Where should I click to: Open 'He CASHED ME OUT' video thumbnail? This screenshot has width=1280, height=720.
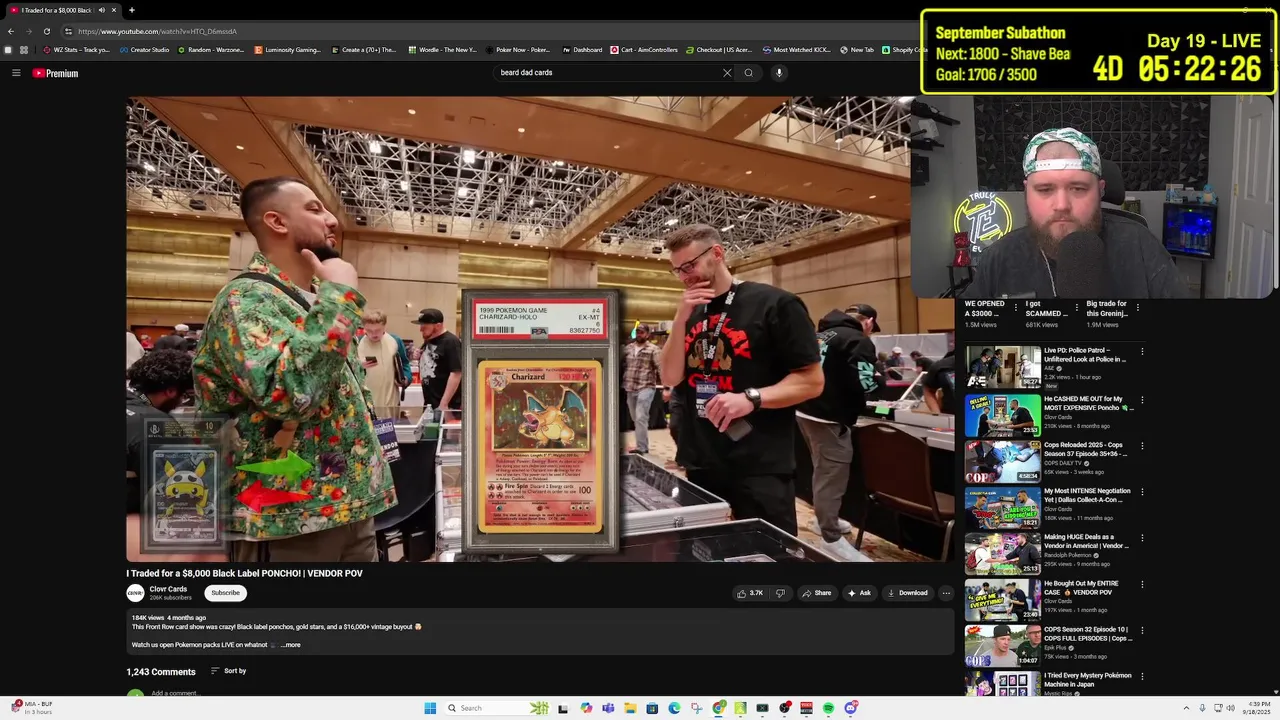coord(1002,414)
